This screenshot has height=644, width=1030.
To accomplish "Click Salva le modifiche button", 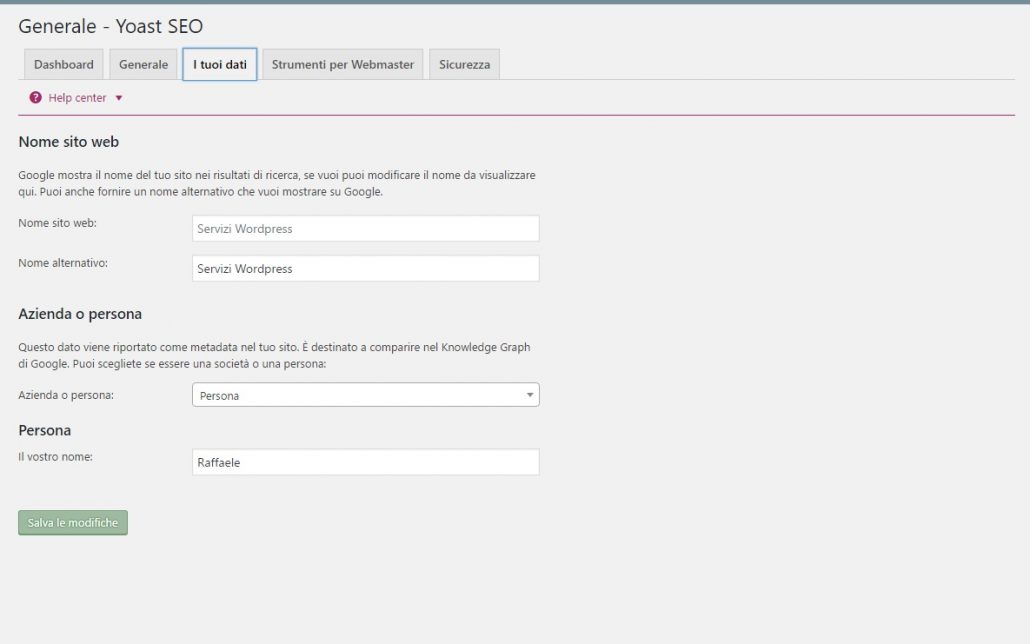I will (73, 523).
